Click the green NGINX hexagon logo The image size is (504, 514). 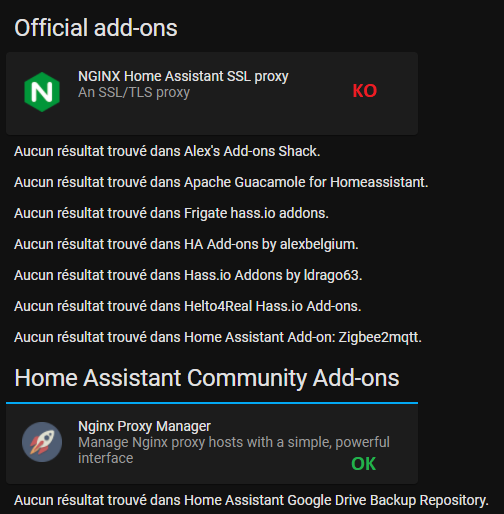click(42, 92)
